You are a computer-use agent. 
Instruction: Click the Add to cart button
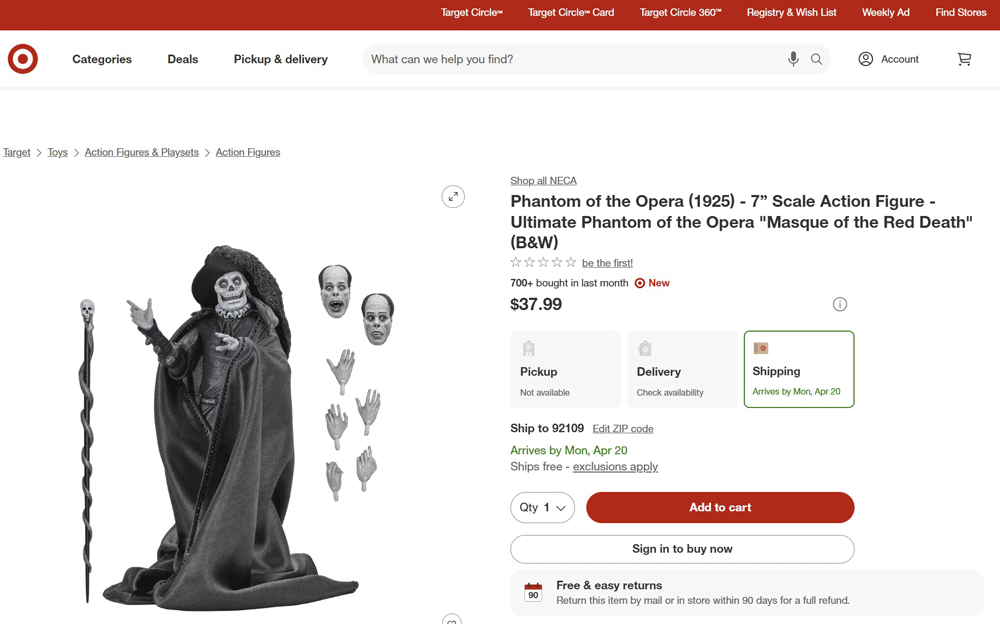click(720, 507)
